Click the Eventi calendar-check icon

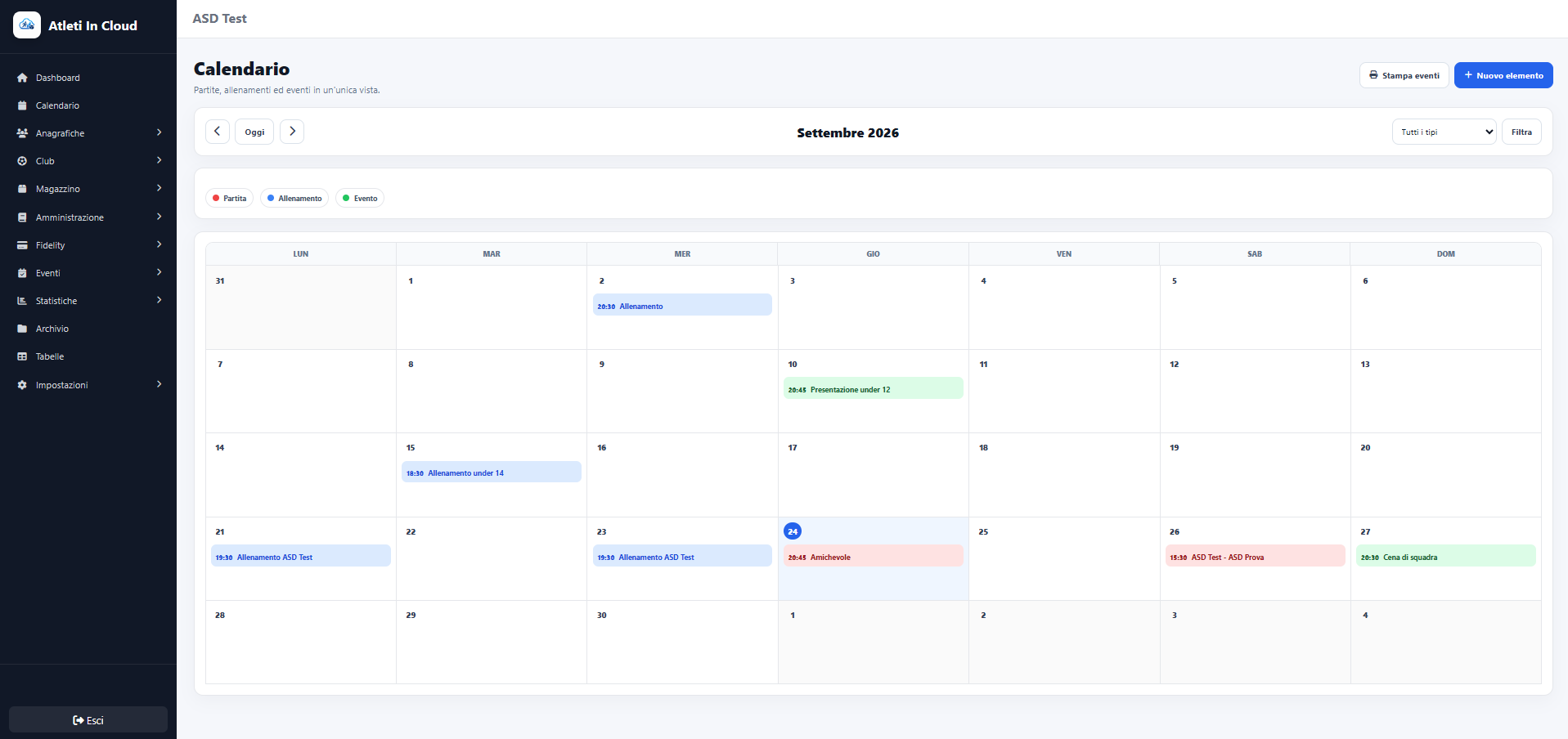tap(22, 273)
